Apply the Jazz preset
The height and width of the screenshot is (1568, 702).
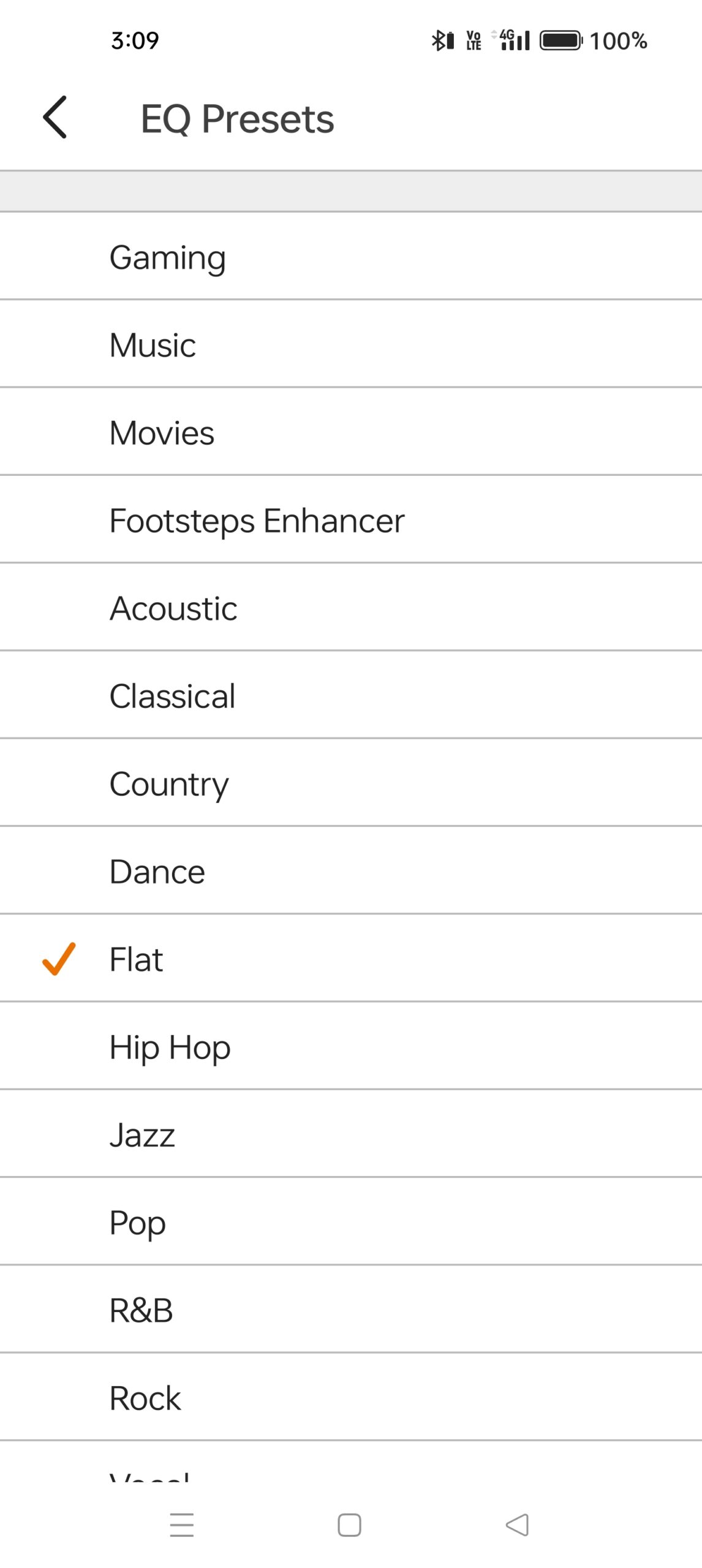pos(142,1134)
